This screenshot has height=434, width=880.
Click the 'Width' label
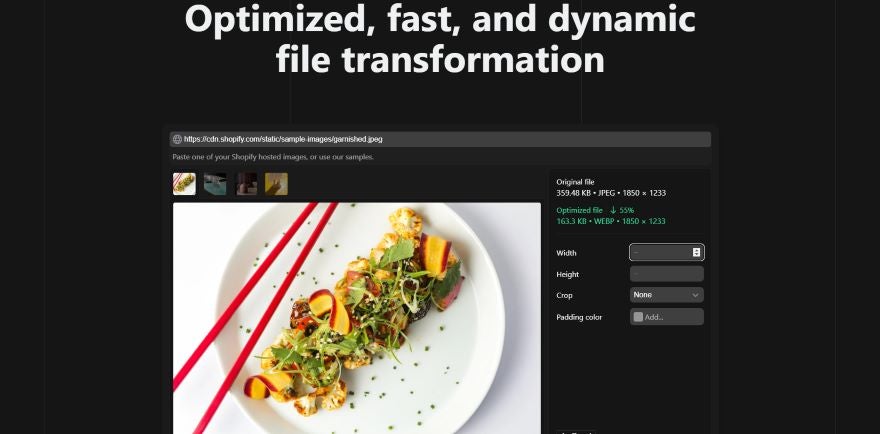[566, 253]
